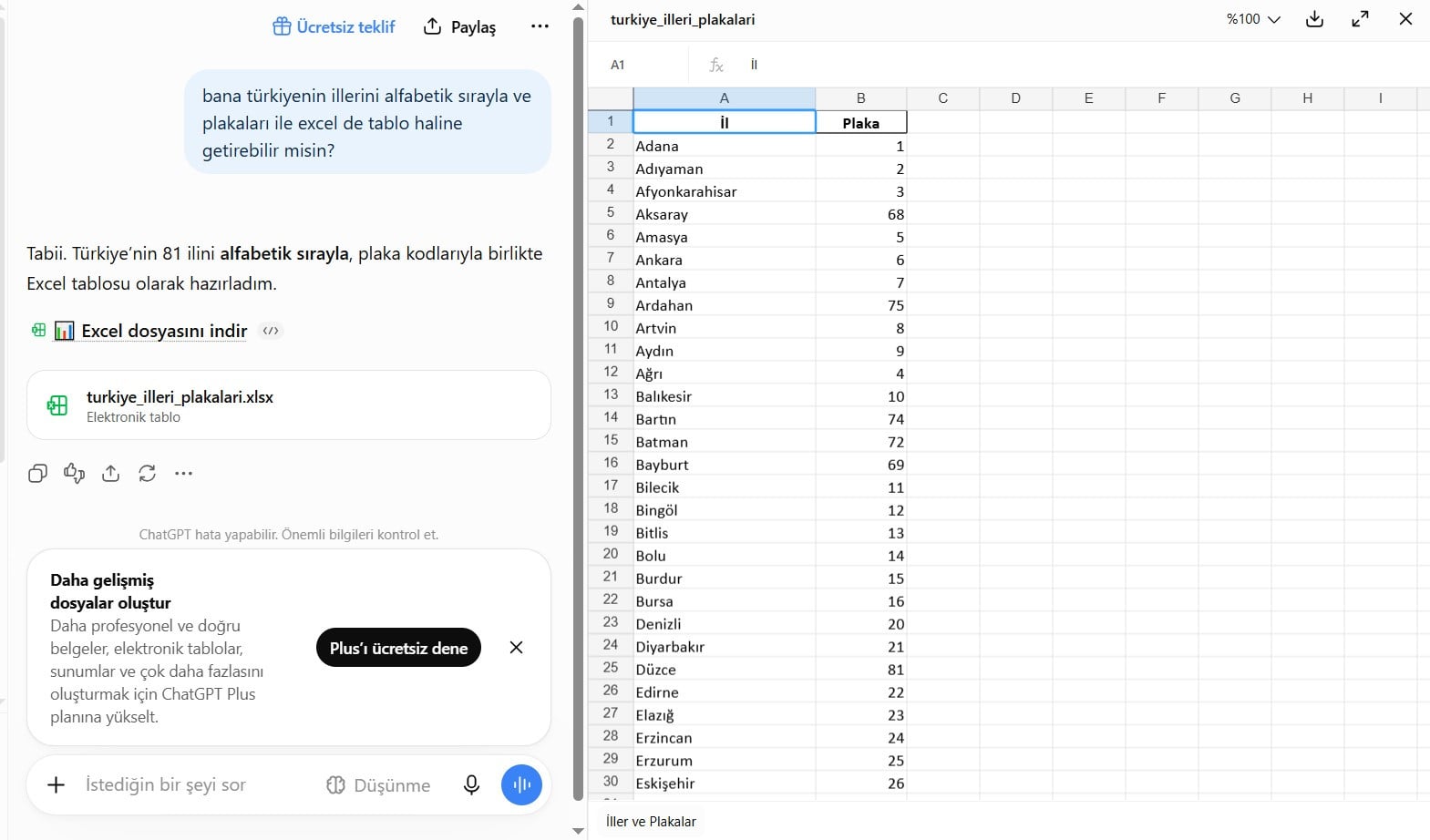Click the thumbs feedback icon under response
Viewport: 1430px width, 840px height.
[74, 473]
